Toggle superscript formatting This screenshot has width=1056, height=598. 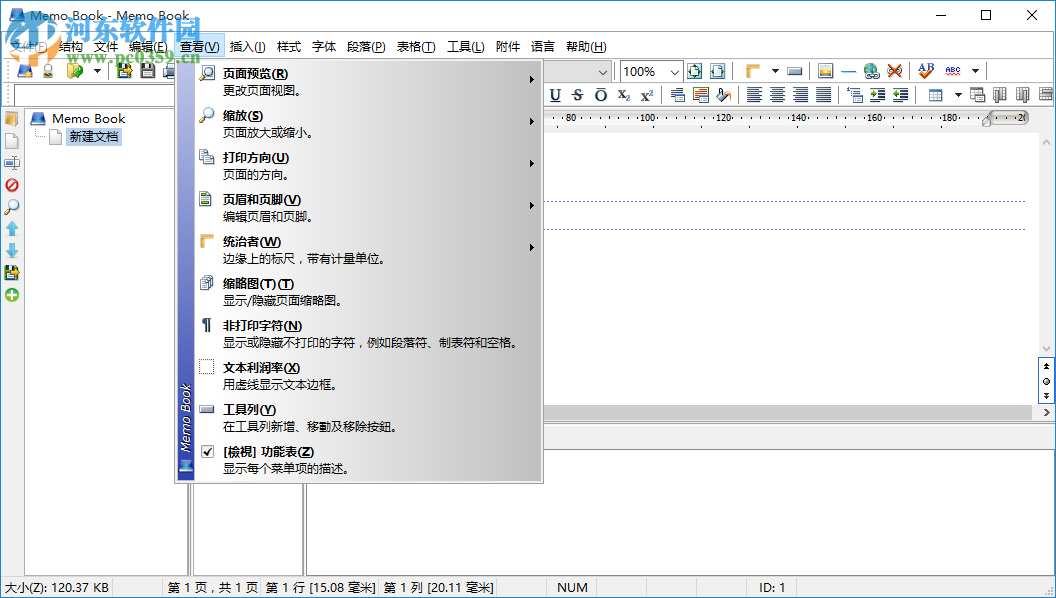click(x=647, y=95)
